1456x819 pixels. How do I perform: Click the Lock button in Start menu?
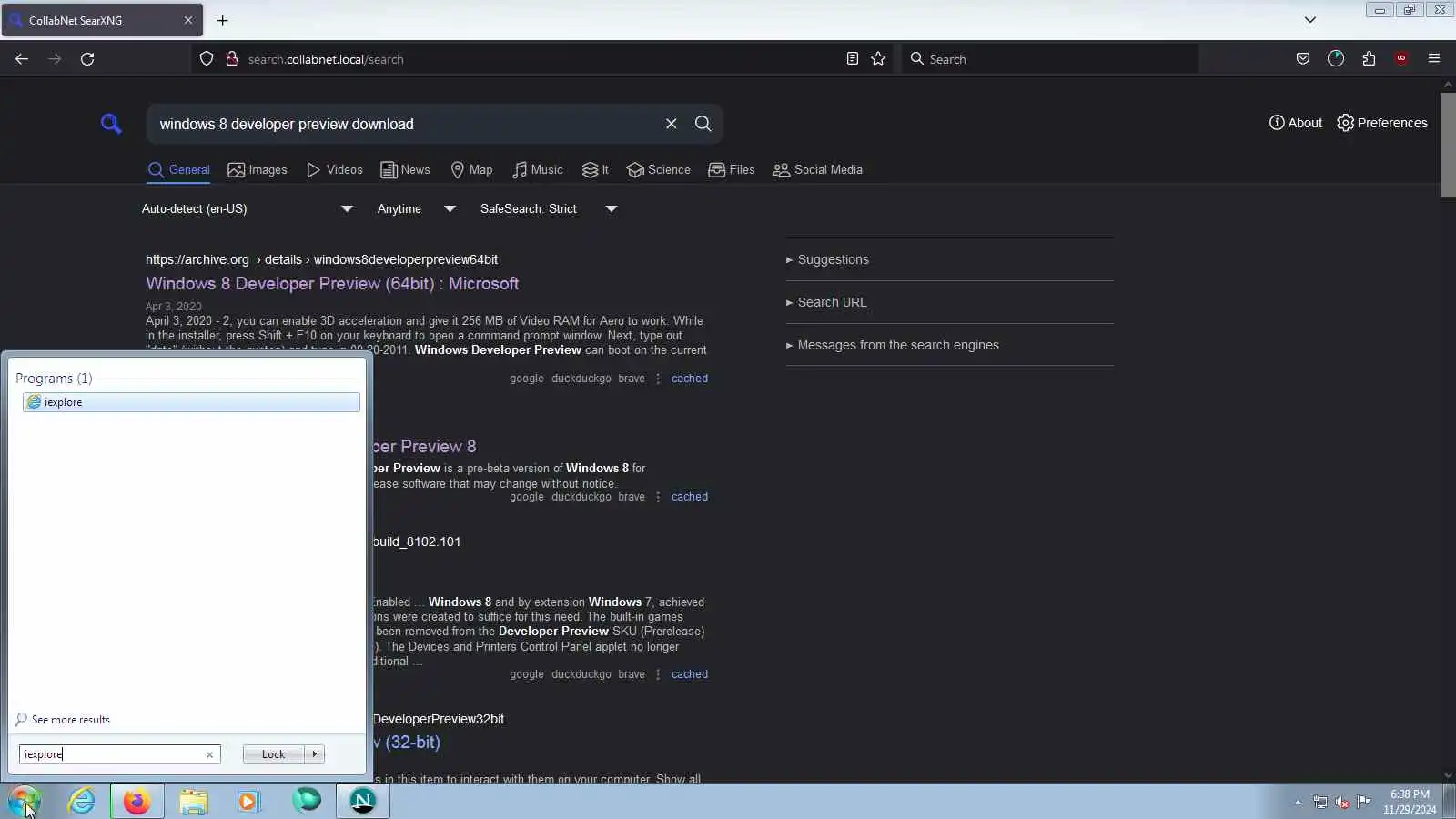tap(274, 754)
